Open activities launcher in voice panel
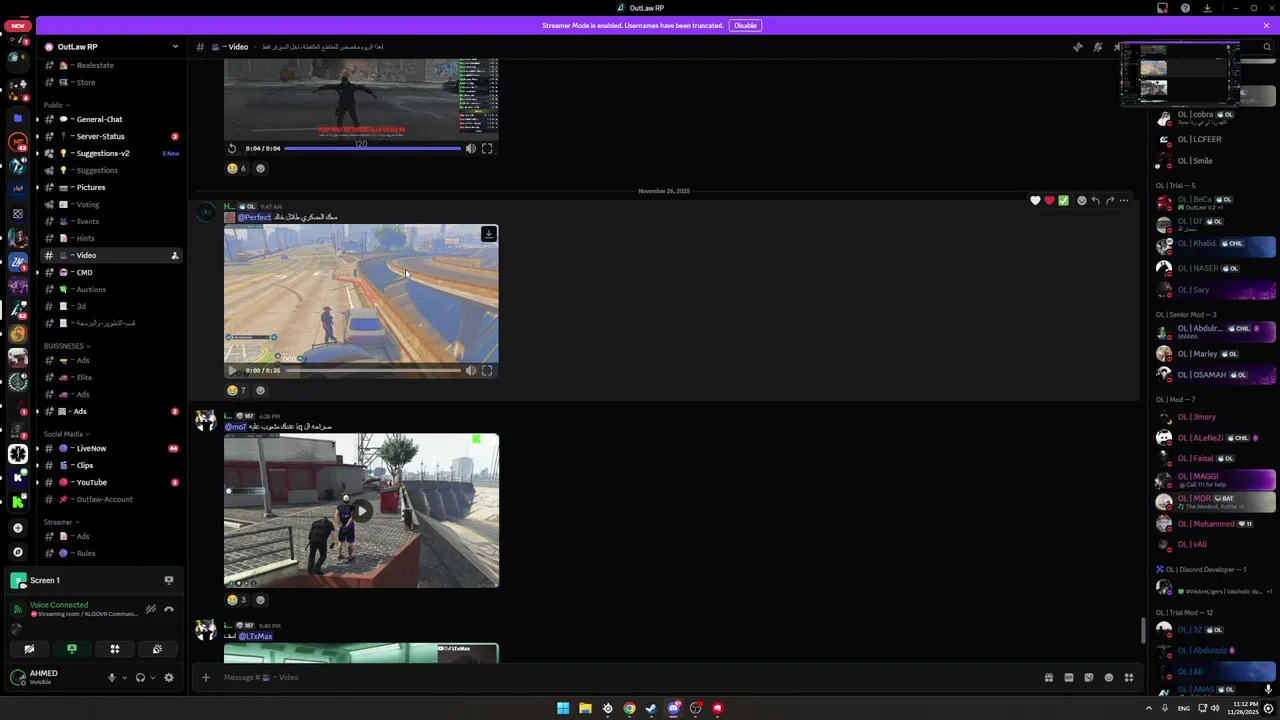 coord(115,649)
